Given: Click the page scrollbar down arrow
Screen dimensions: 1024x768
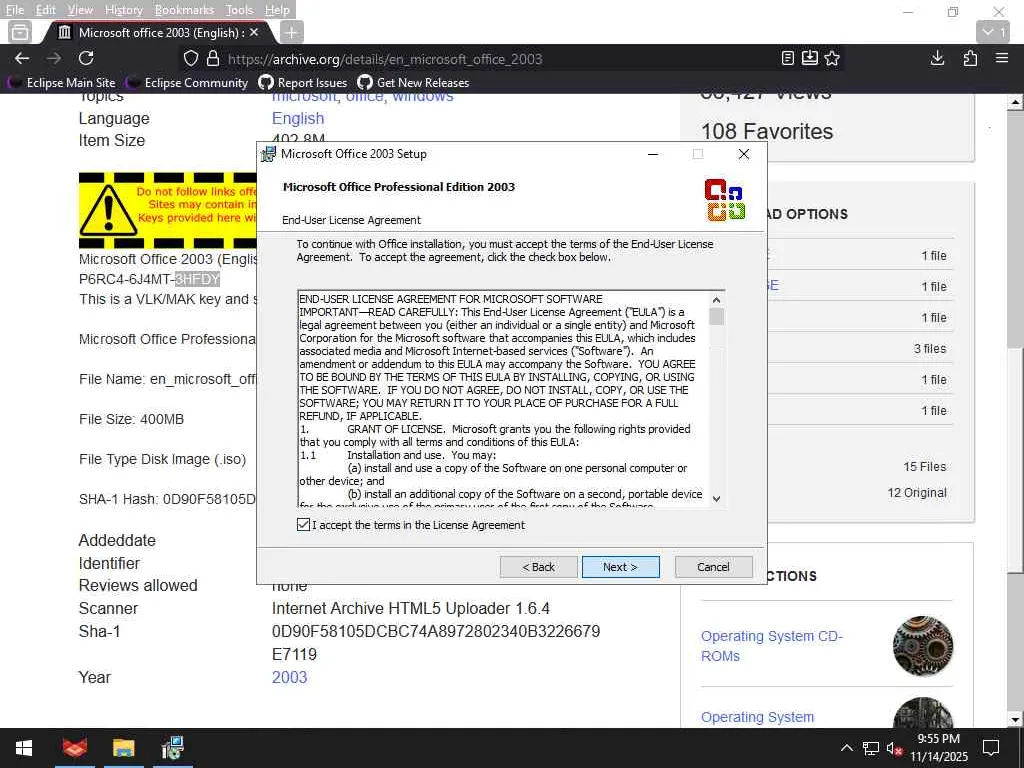Looking at the screenshot, I should 1015,720.
